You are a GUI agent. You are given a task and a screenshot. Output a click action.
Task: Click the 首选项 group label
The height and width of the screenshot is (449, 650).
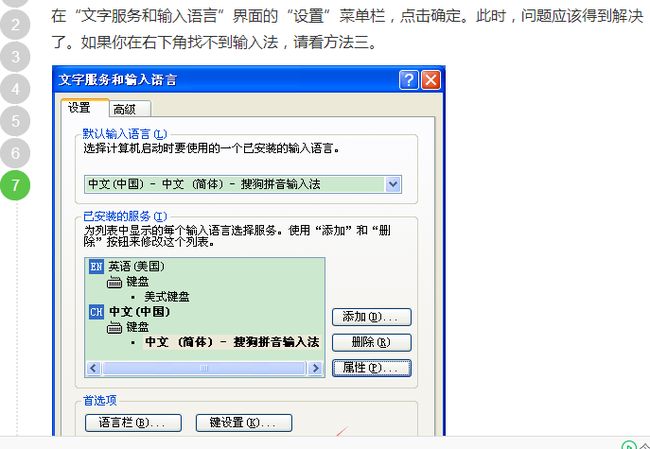pos(100,400)
